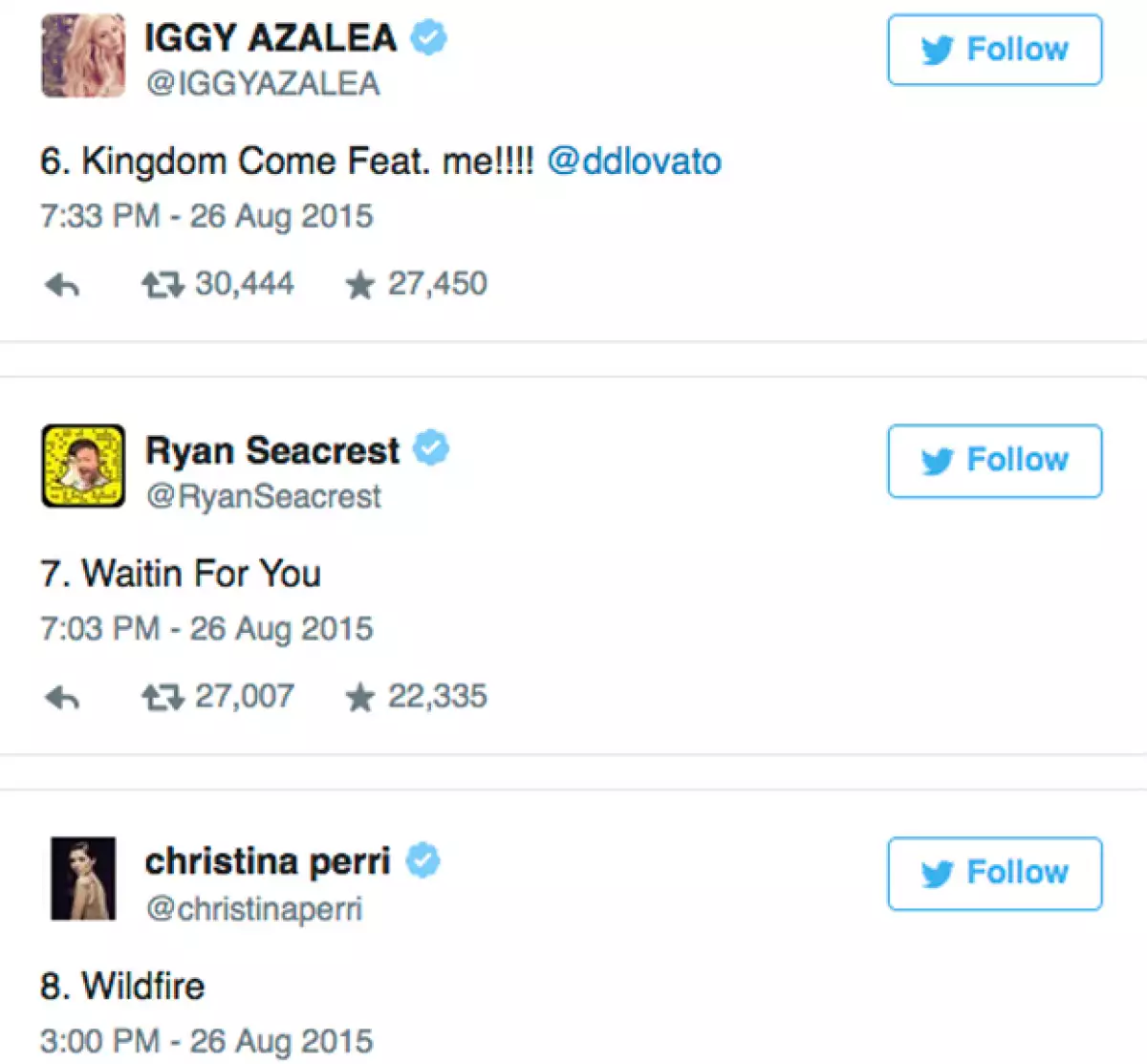Viewport: 1147px width, 1064px height.
Task: Click the favorite star showing 22,335
Action: pyautogui.click(x=360, y=696)
